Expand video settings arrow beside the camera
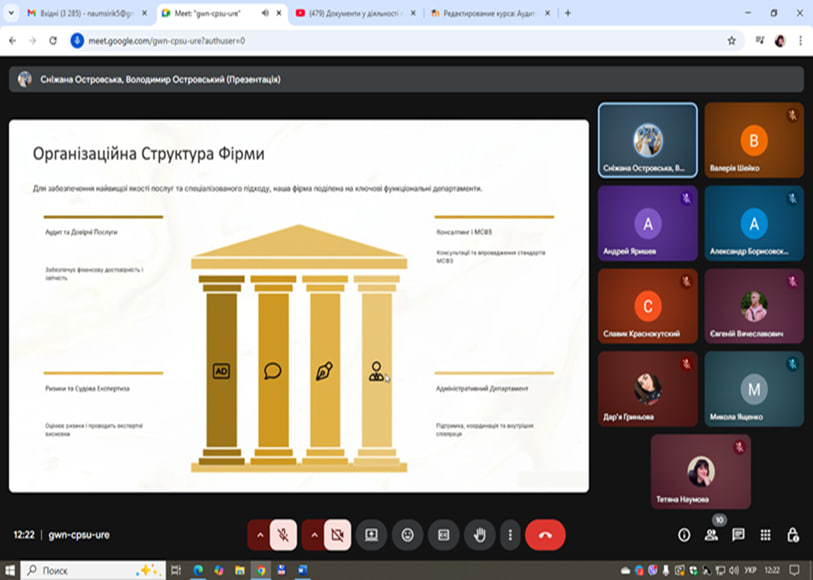Viewport: 813px width, 580px height. [314, 535]
